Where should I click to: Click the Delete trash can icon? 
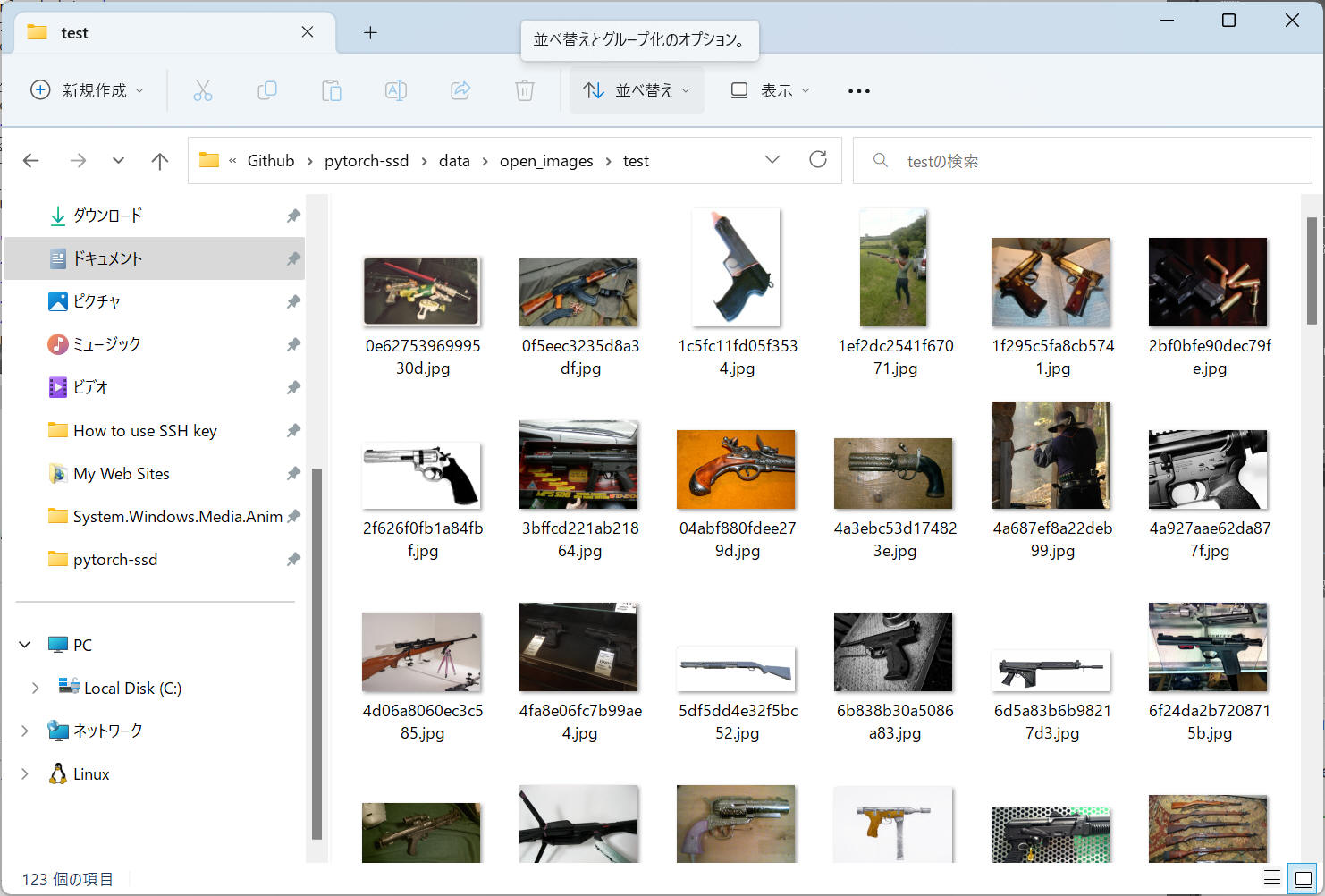click(x=525, y=90)
